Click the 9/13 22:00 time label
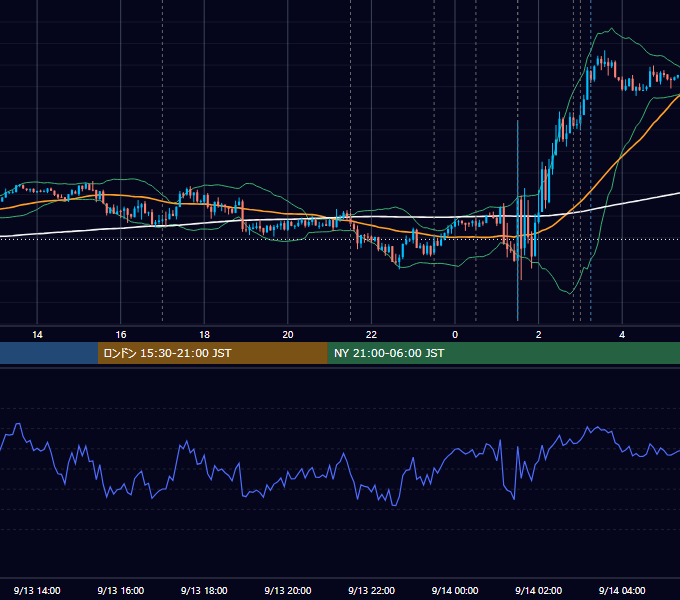 pyautogui.click(x=371, y=590)
